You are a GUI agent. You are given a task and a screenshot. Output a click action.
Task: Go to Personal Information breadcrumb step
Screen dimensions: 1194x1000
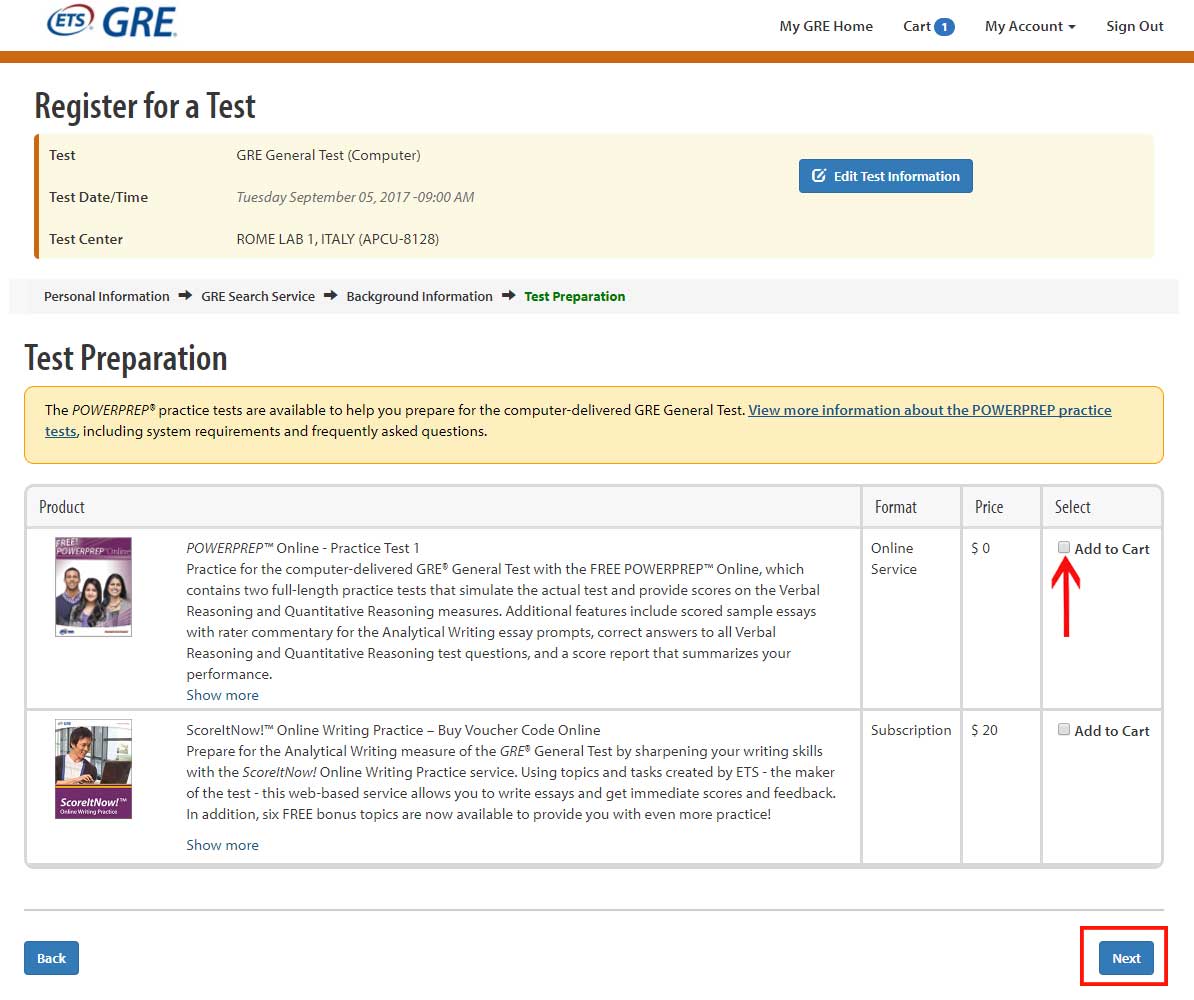(106, 296)
